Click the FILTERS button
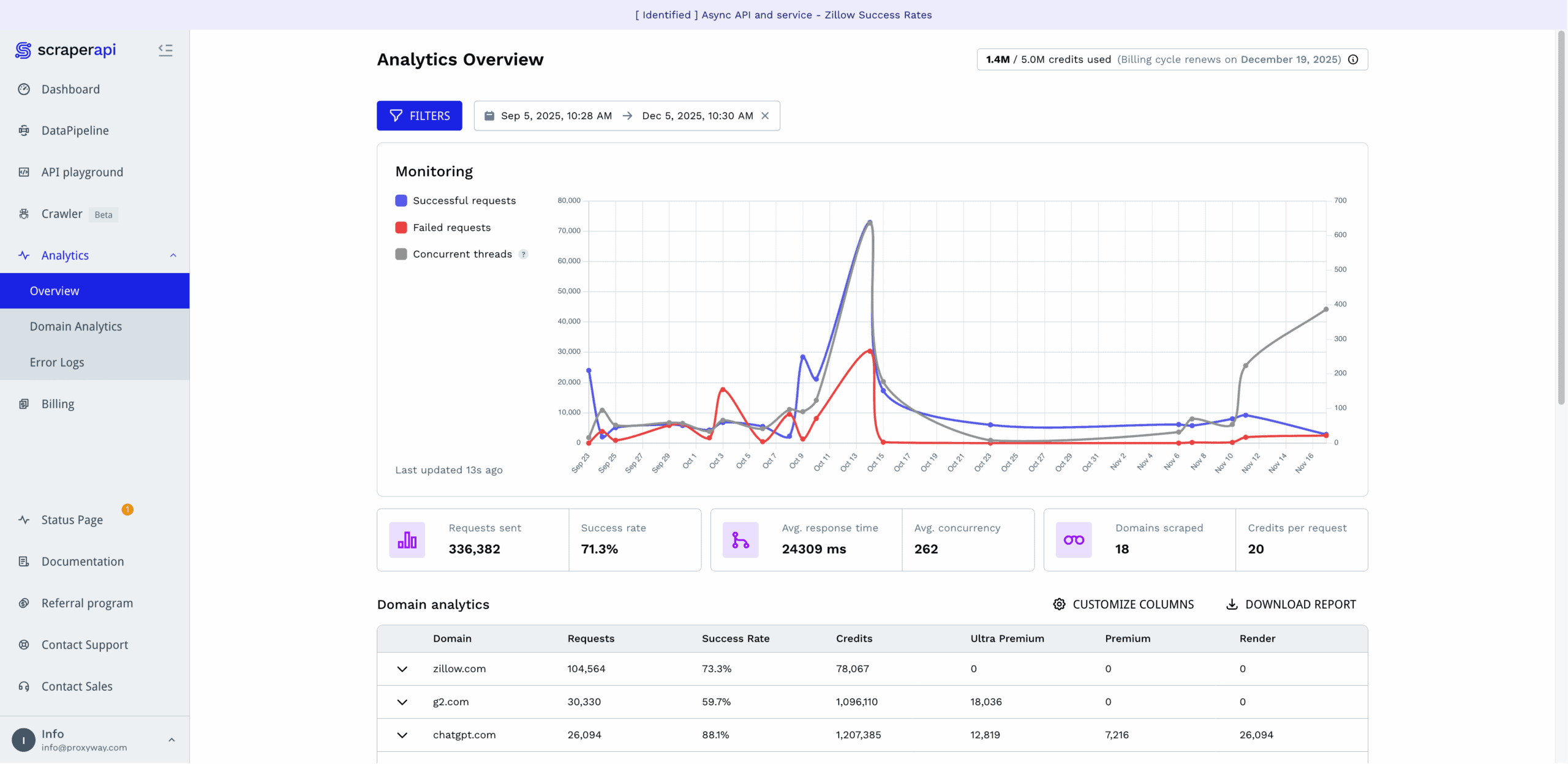The height and width of the screenshot is (764, 1568). point(419,116)
